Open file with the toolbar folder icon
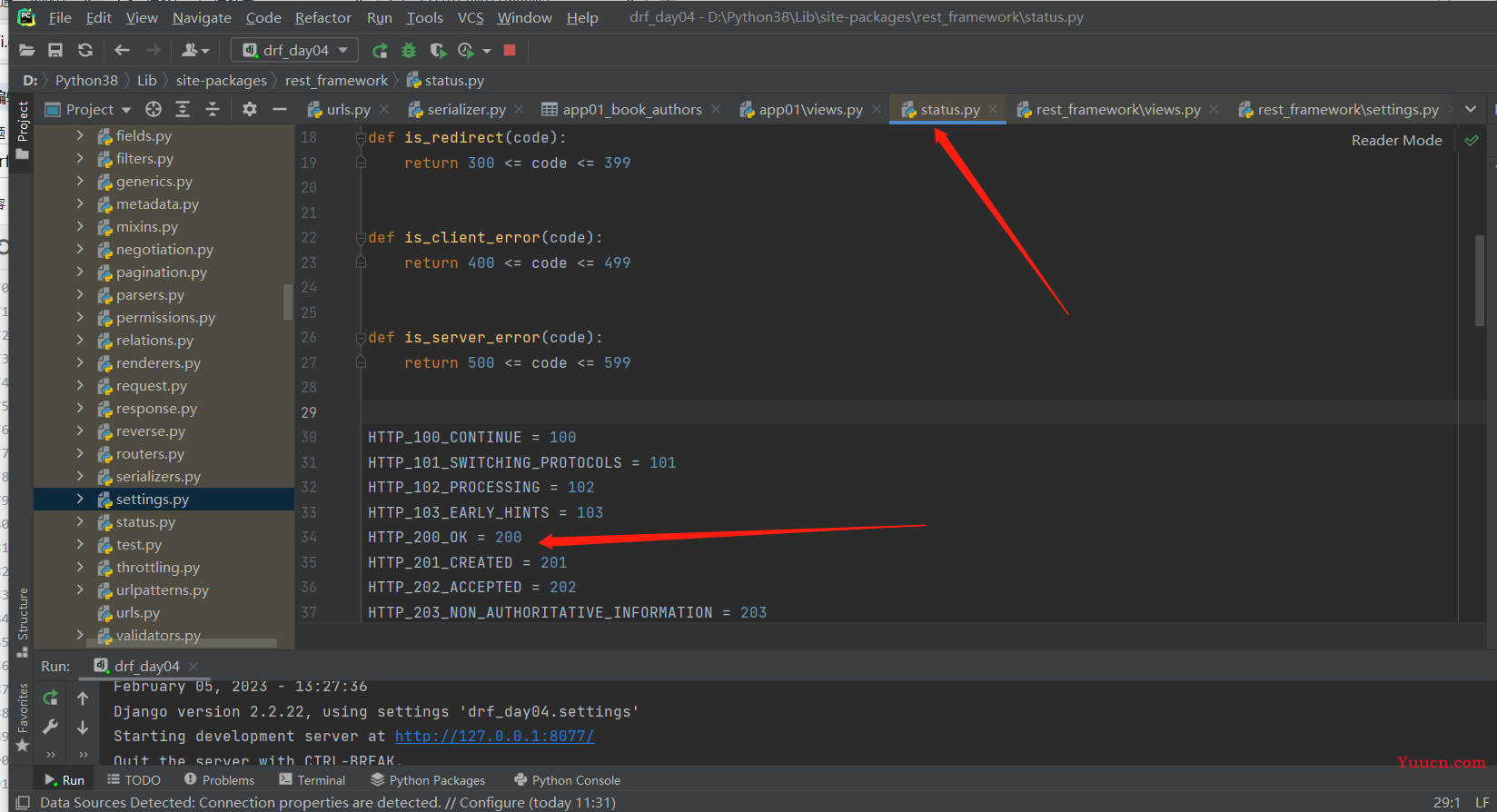 coord(27,50)
